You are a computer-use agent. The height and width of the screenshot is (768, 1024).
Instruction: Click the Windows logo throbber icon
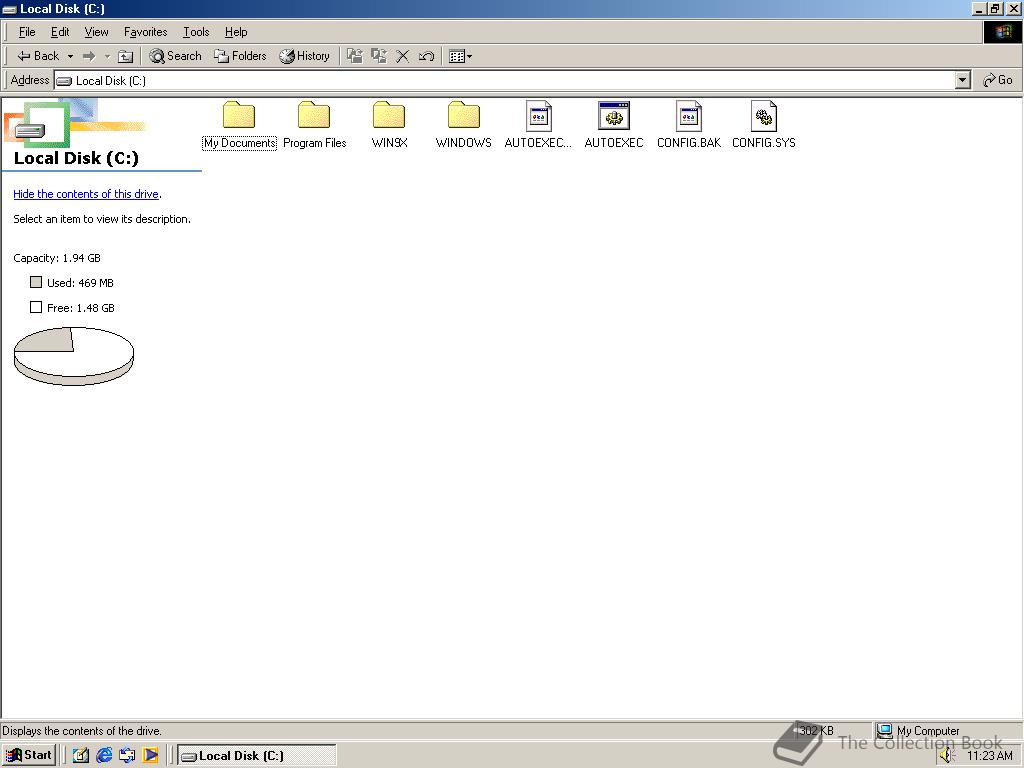[x=1002, y=32]
